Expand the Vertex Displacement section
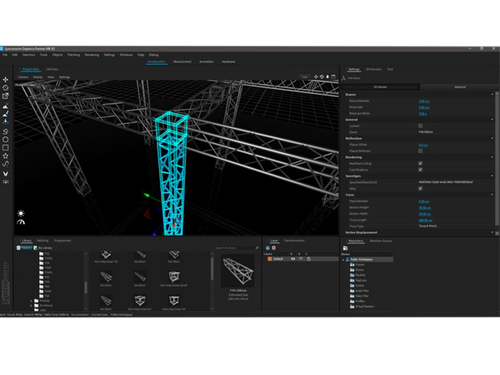 [x=492, y=232]
